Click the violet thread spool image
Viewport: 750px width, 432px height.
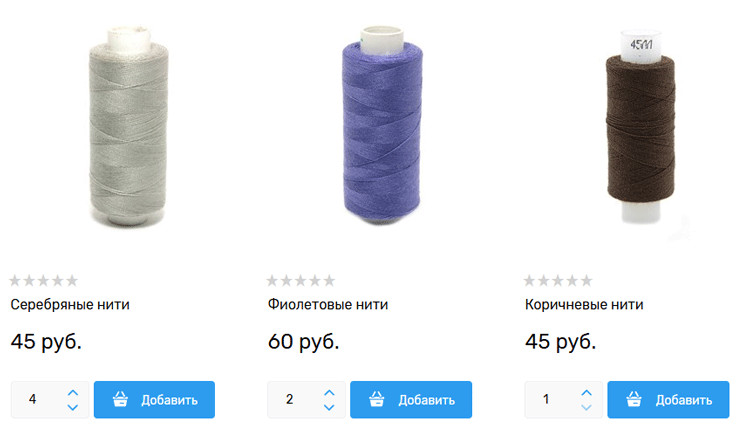pyautogui.click(x=382, y=125)
